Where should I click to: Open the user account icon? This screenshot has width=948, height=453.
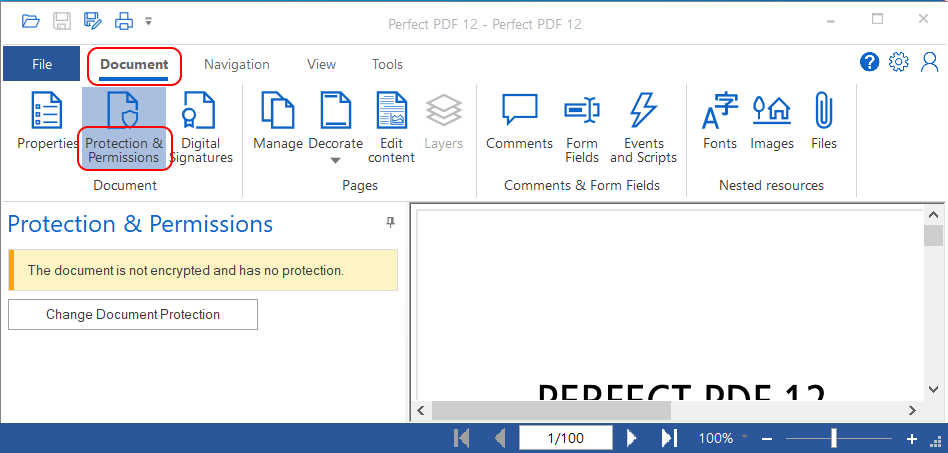pyautogui.click(x=929, y=62)
